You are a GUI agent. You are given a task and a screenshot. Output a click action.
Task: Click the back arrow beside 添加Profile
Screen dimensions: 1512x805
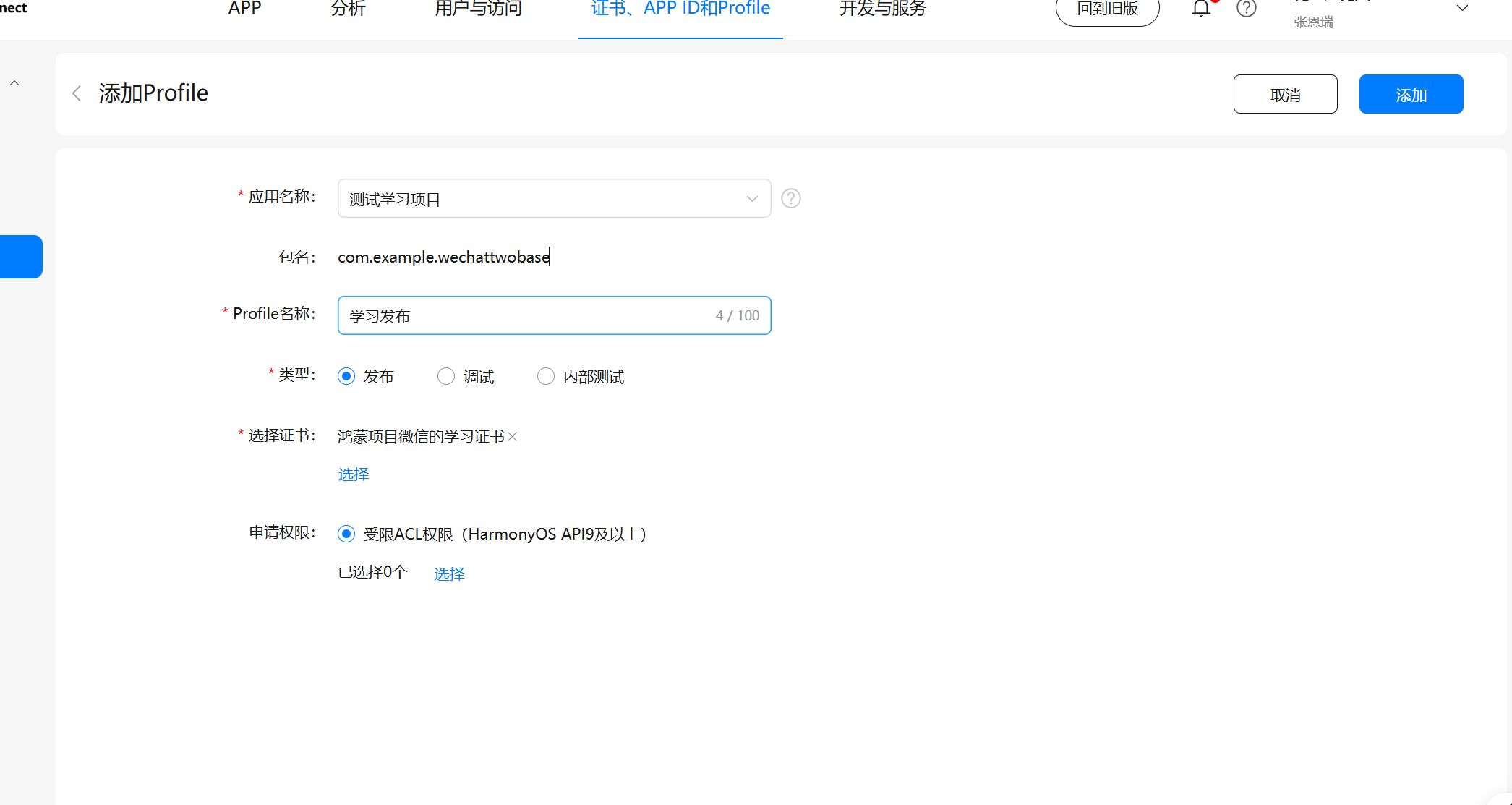tap(77, 93)
